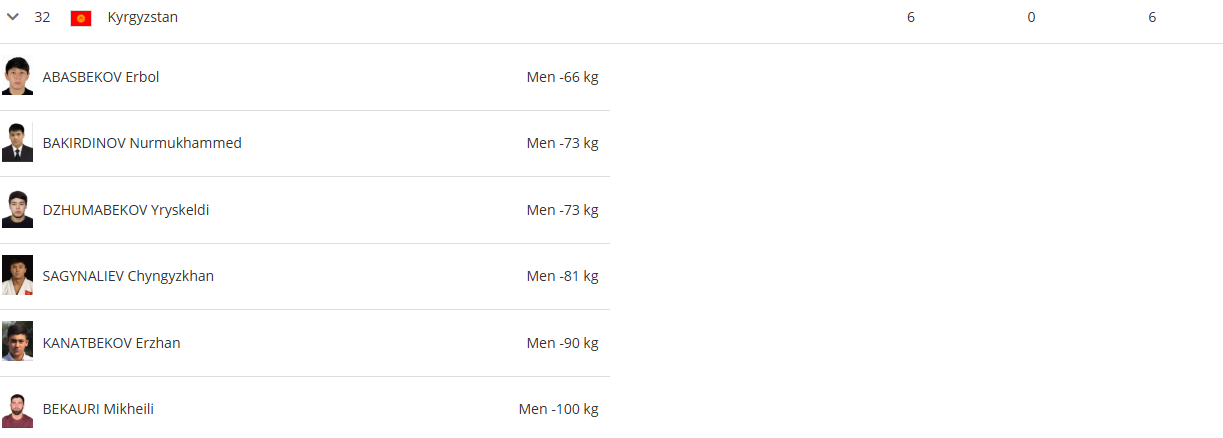Viewport: 1223px width, 438px height.
Task: Click the Men -90 kg category
Action: [x=562, y=343]
